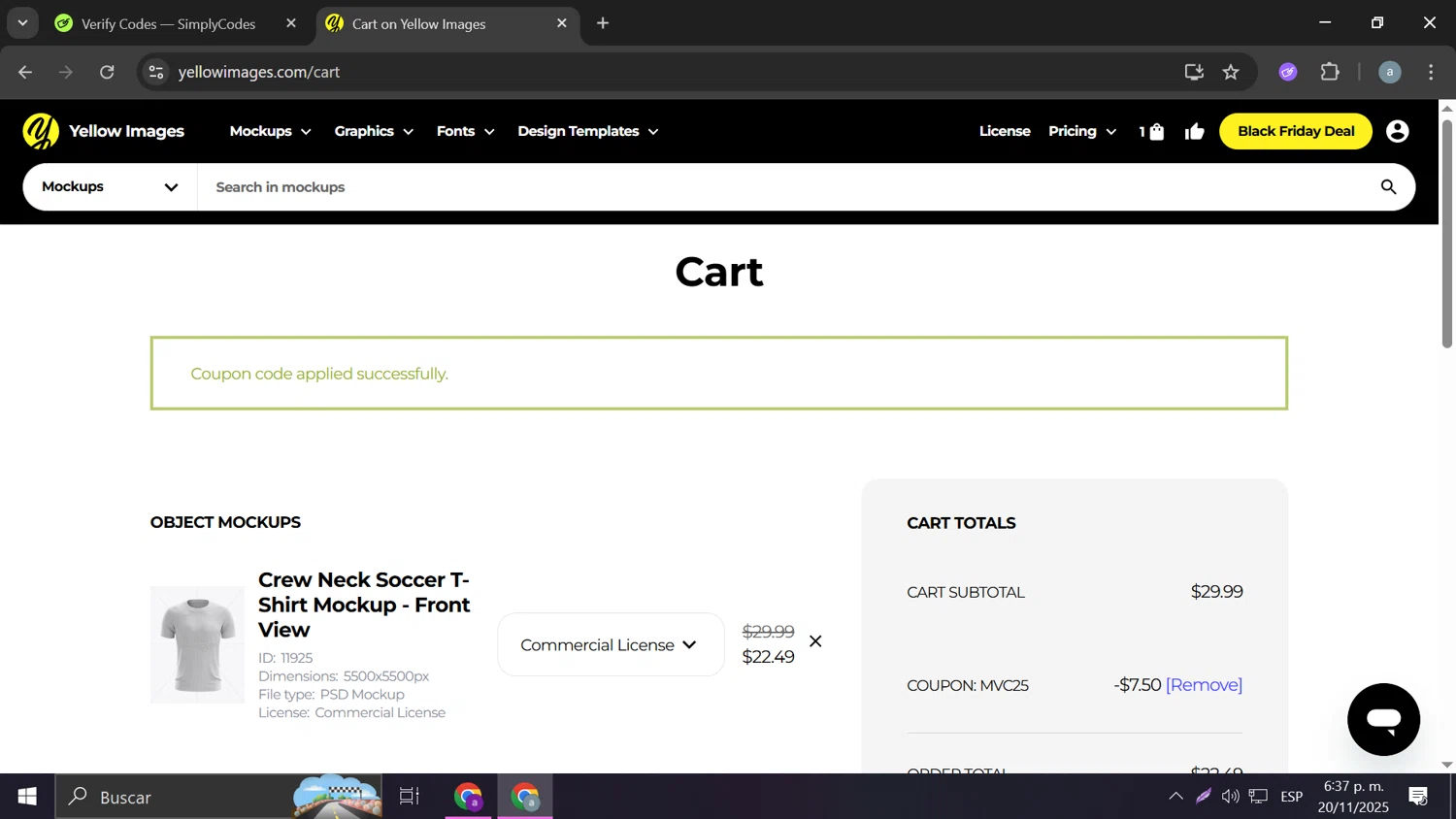
Task: Click the search magnifier icon
Action: (x=1388, y=186)
